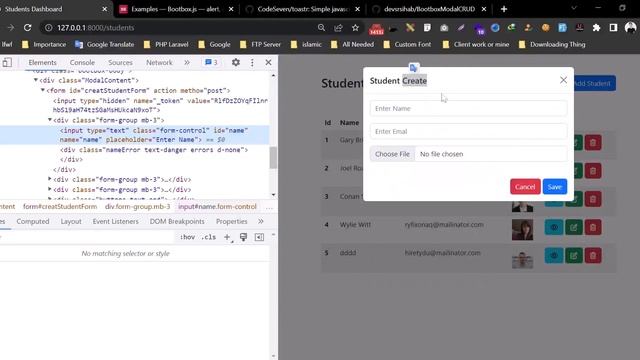This screenshot has height=360, width=640.
Task: Open the Extensions puzzle icon
Action: [x=596, y=28]
